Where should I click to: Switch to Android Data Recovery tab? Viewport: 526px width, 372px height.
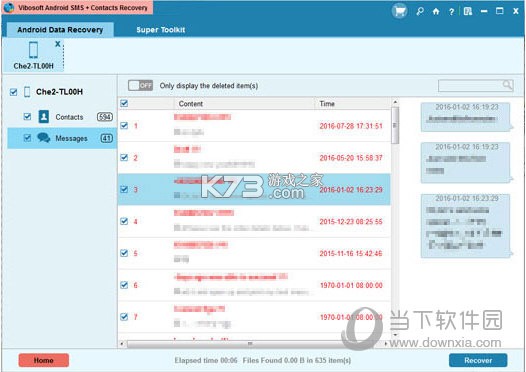click(x=60, y=30)
